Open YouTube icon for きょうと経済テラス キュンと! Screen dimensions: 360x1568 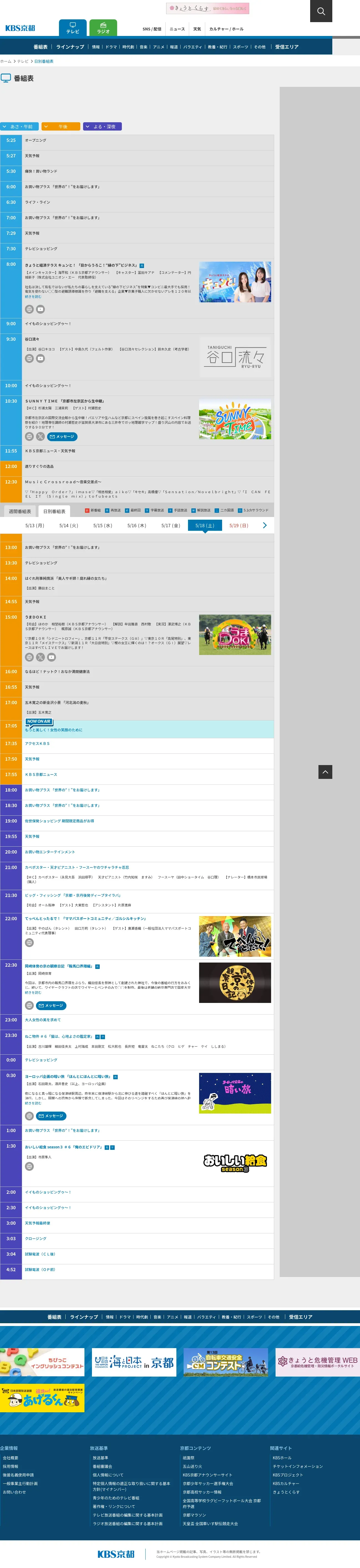click(40, 309)
